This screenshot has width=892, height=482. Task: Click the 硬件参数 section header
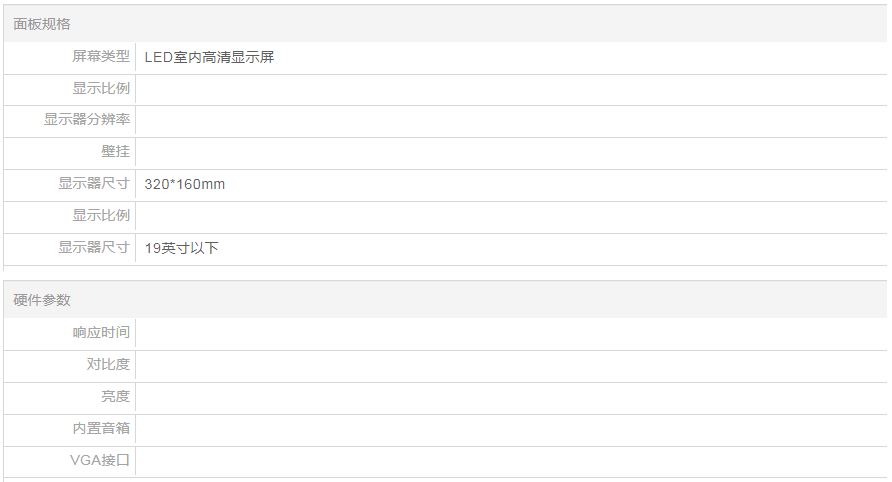(x=42, y=300)
